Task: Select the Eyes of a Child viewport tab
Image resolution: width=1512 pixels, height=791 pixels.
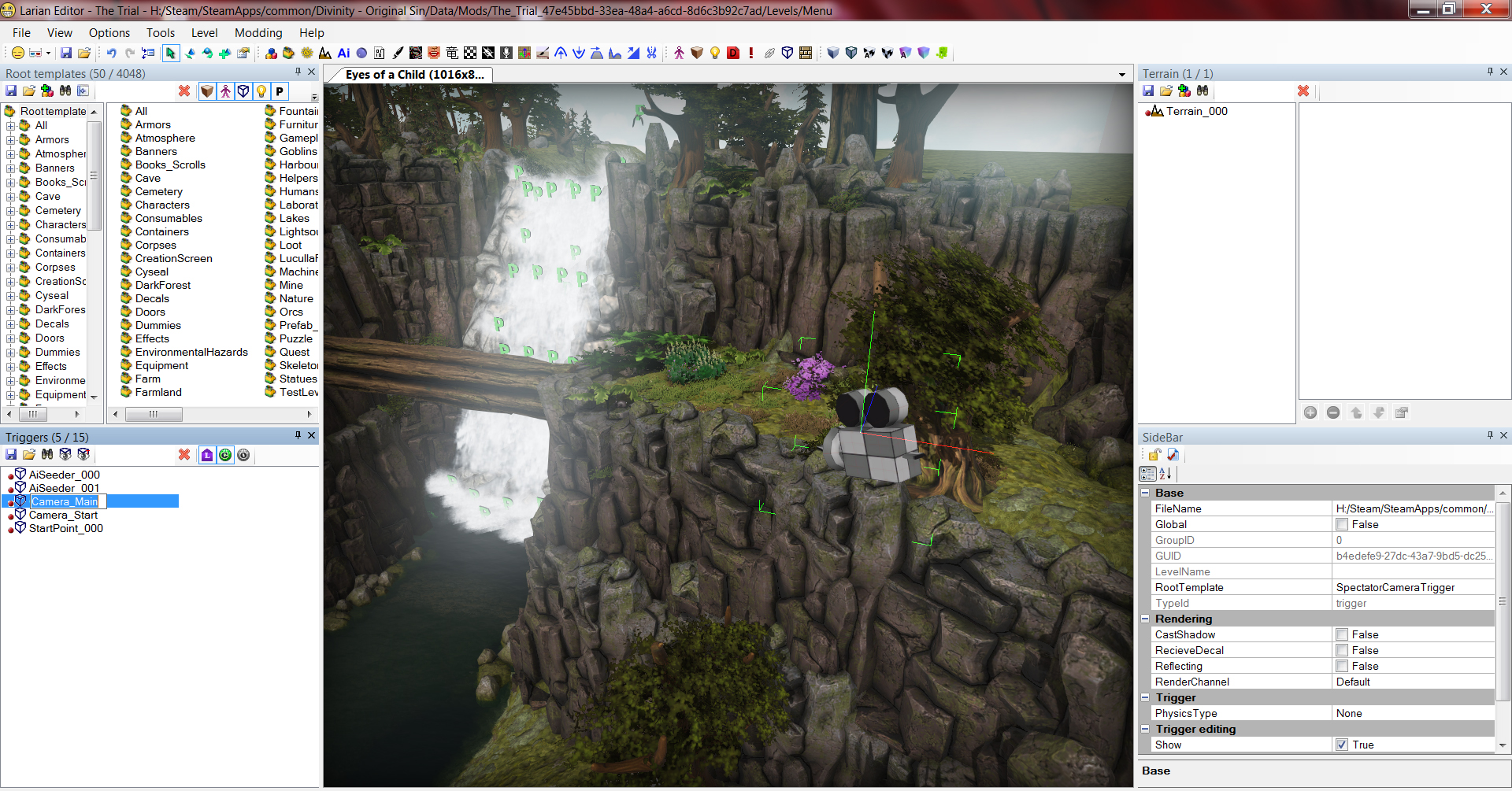Action: tap(414, 75)
